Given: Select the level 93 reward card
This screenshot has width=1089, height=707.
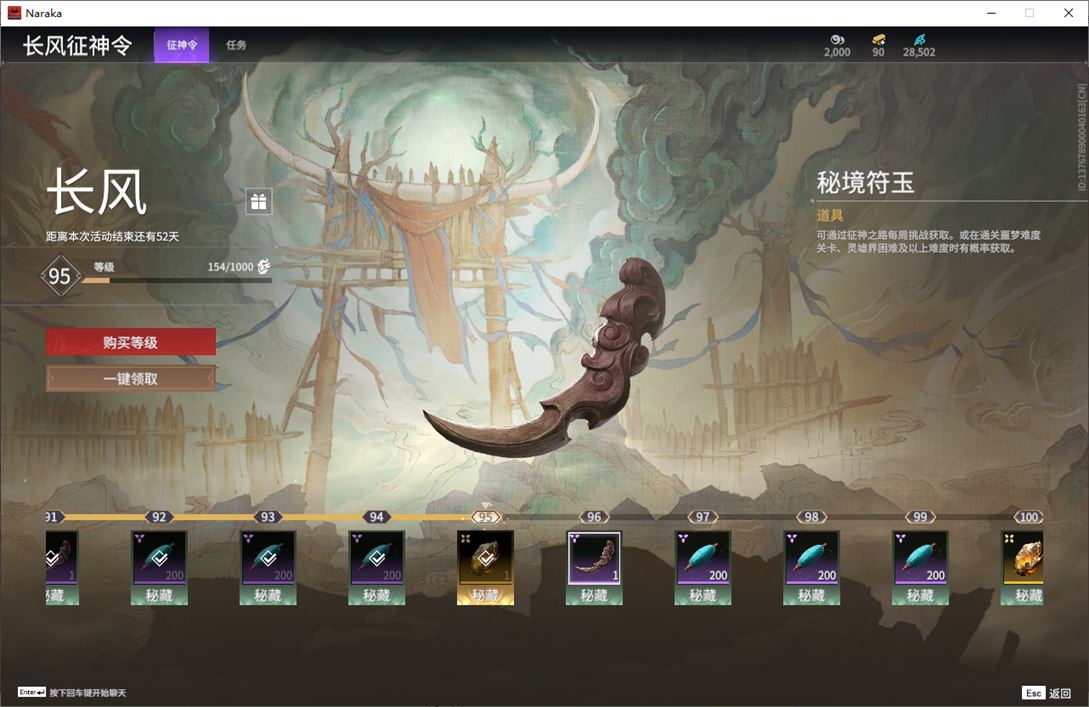Looking at the screenshot, I should (268, 567).
